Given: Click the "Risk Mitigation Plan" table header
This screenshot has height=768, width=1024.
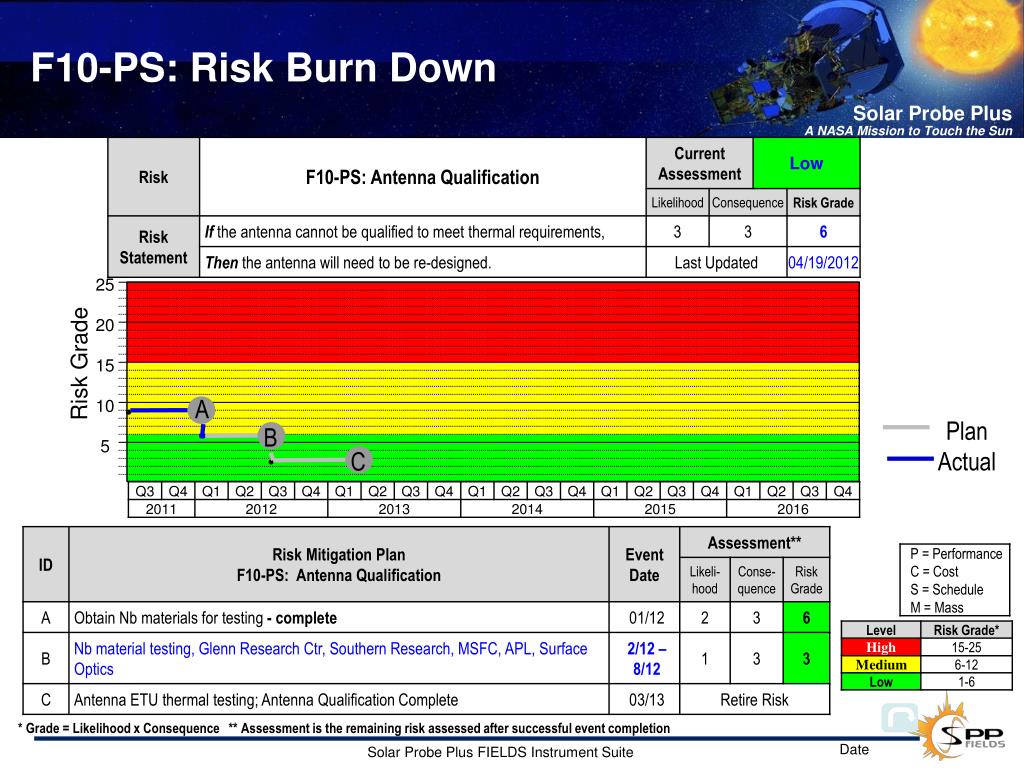Looking at the screenshot, I should 339,565.
